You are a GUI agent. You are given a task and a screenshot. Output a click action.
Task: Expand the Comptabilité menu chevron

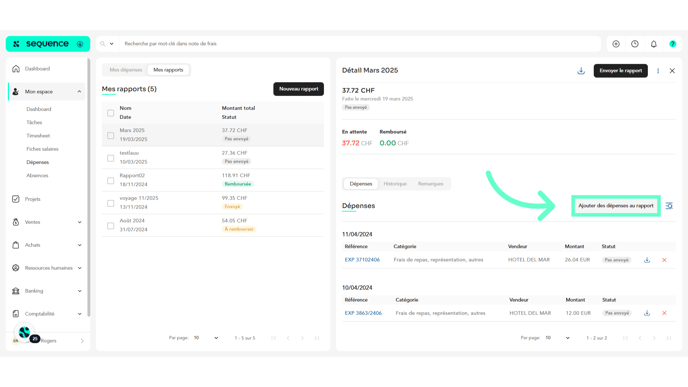pyautogui.click(x=79, y=314)
